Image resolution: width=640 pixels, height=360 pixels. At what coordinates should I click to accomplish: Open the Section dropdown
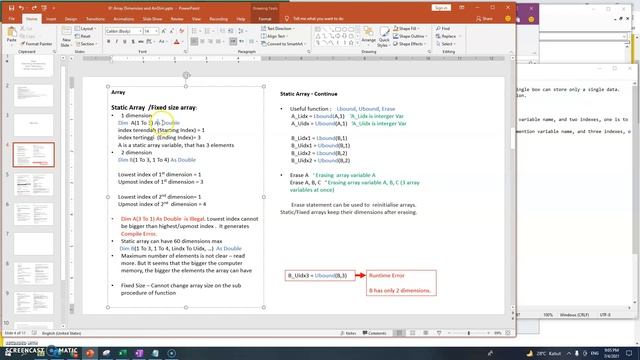(86, 44)
